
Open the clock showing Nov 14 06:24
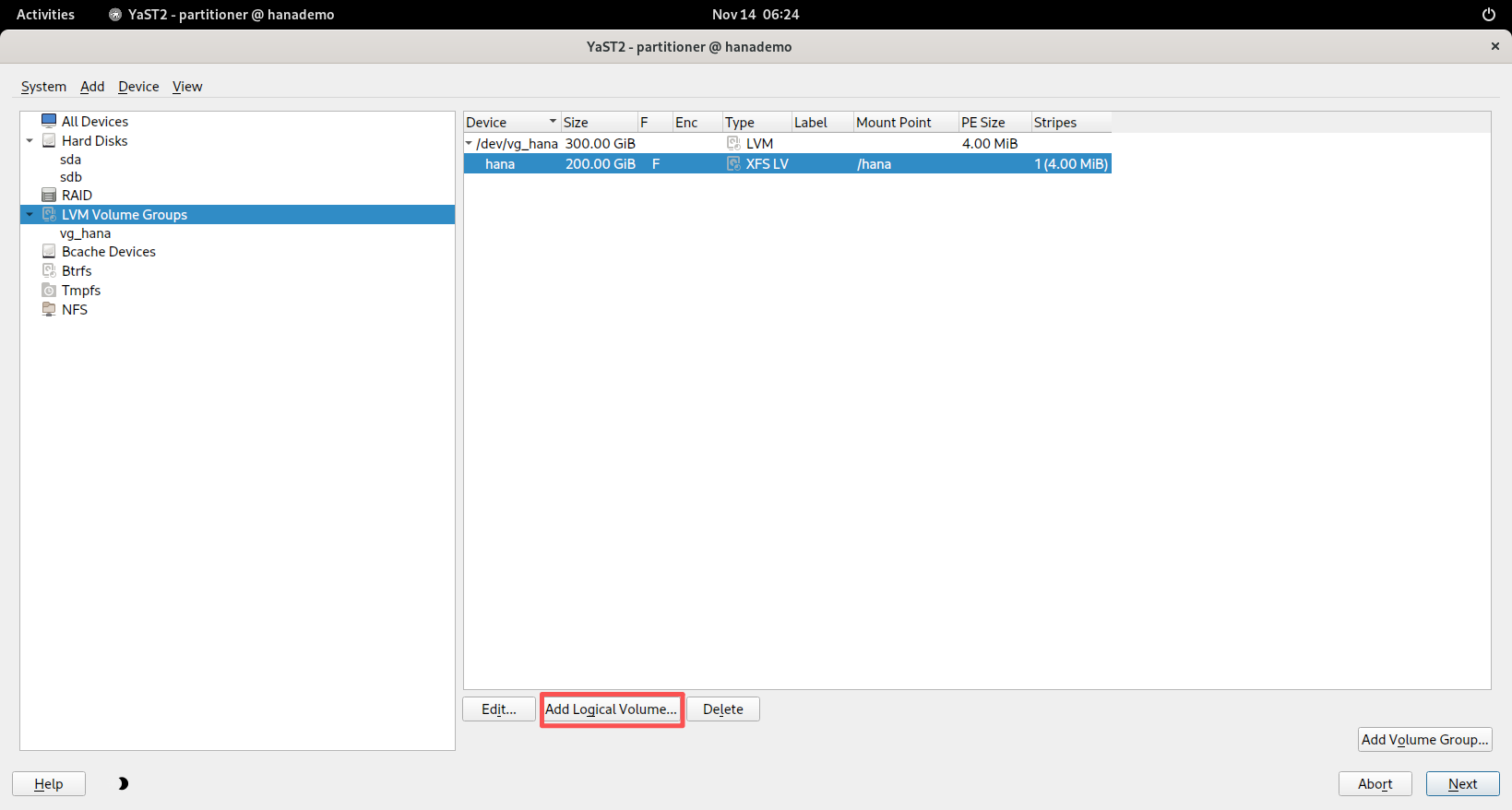click(756, 15)
